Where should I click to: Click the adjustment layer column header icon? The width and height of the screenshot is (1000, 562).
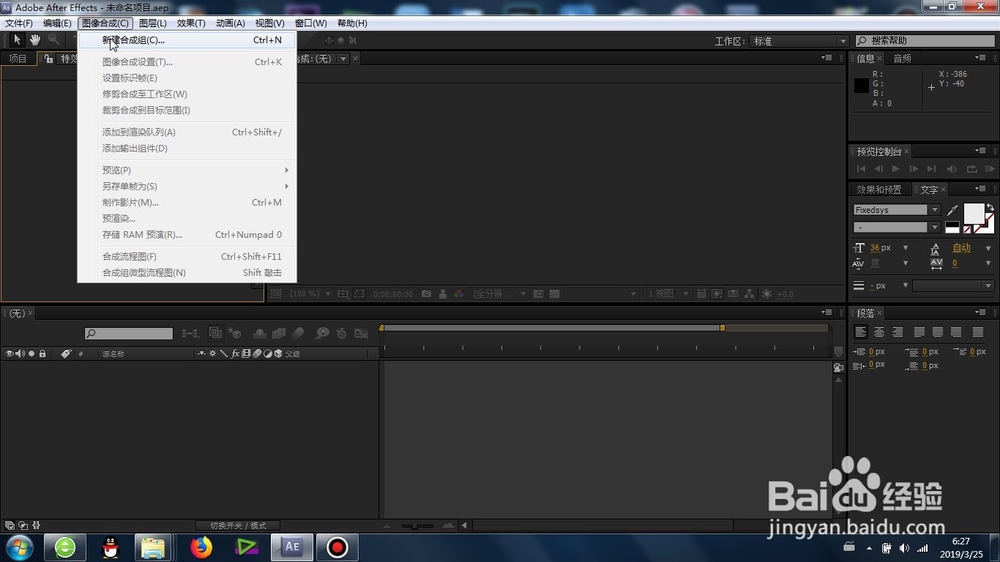[268, 353]
